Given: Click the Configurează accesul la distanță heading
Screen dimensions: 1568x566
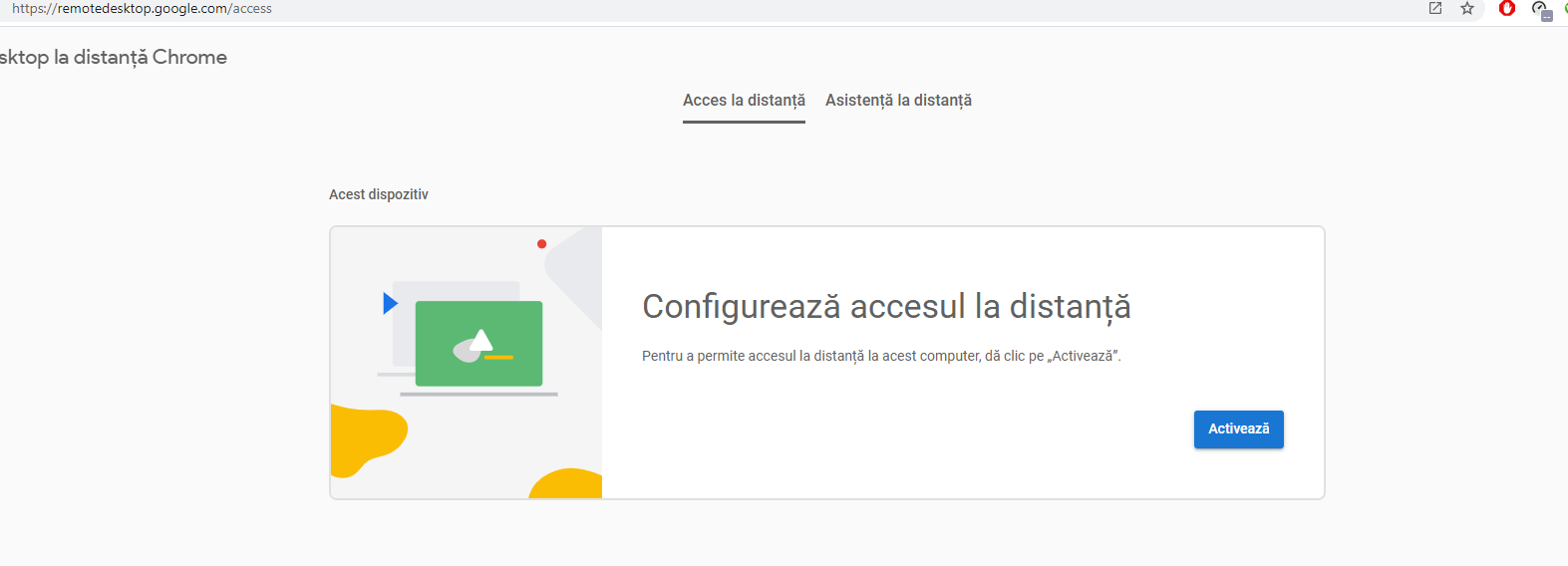Looking at the screenshot, I should (x=886, y=307).
